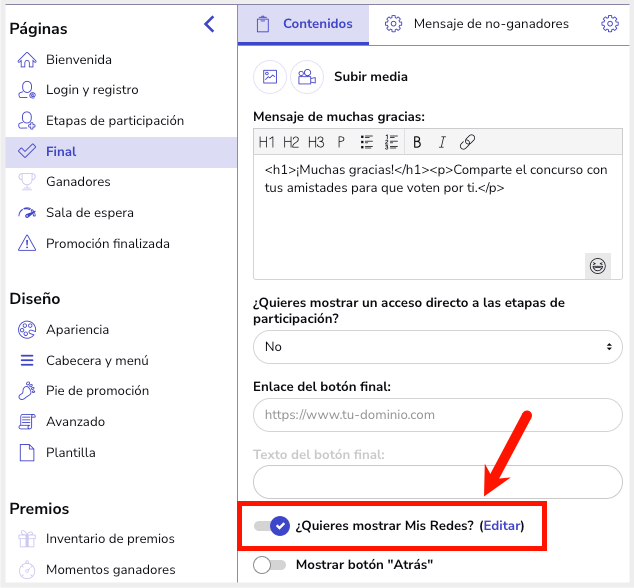
Task: Open the emoji picker in editor
Action: tap(597, 266)
